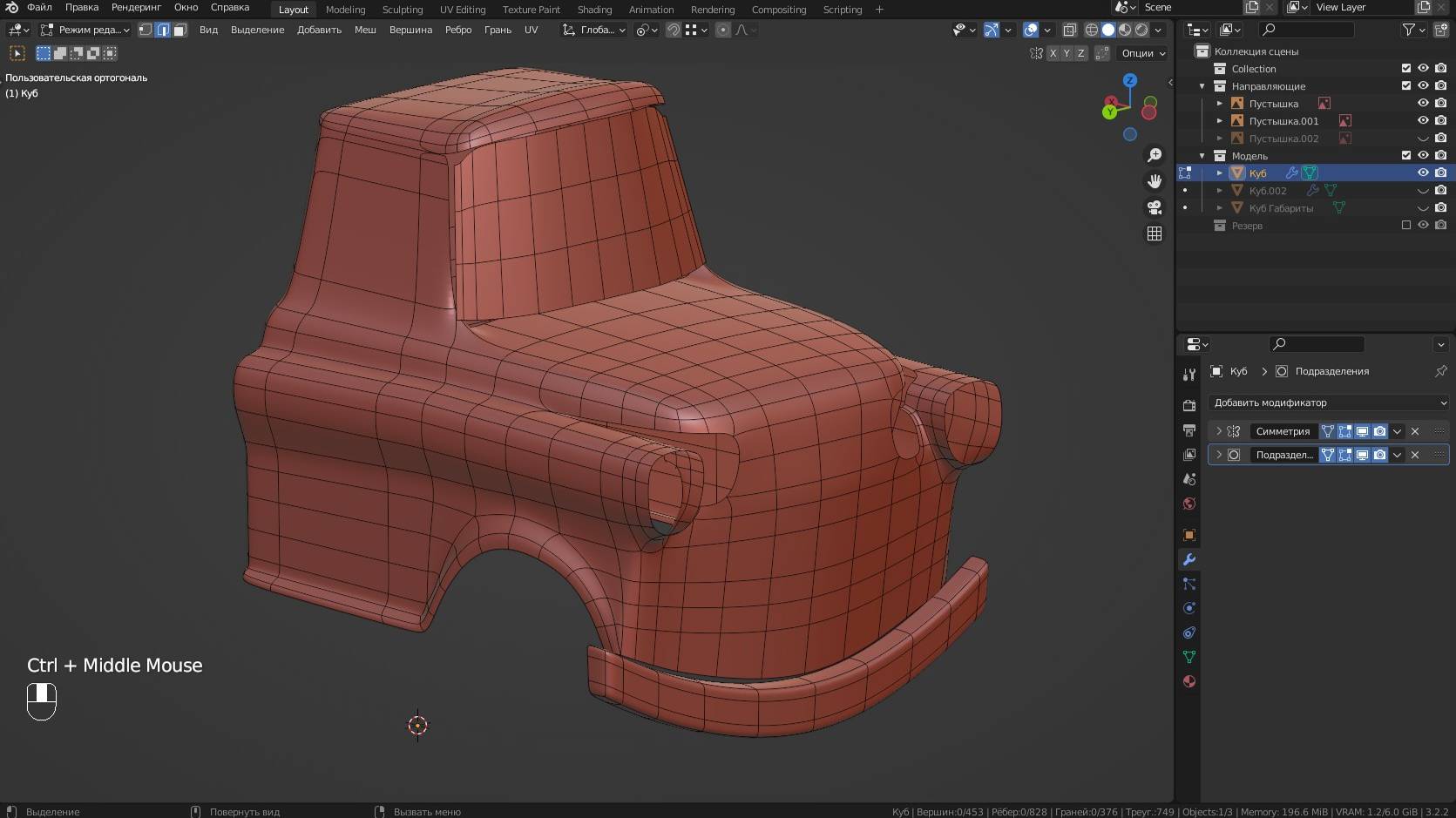Click the properties search field
The image size is (1456, 818).
(1316, 344)
